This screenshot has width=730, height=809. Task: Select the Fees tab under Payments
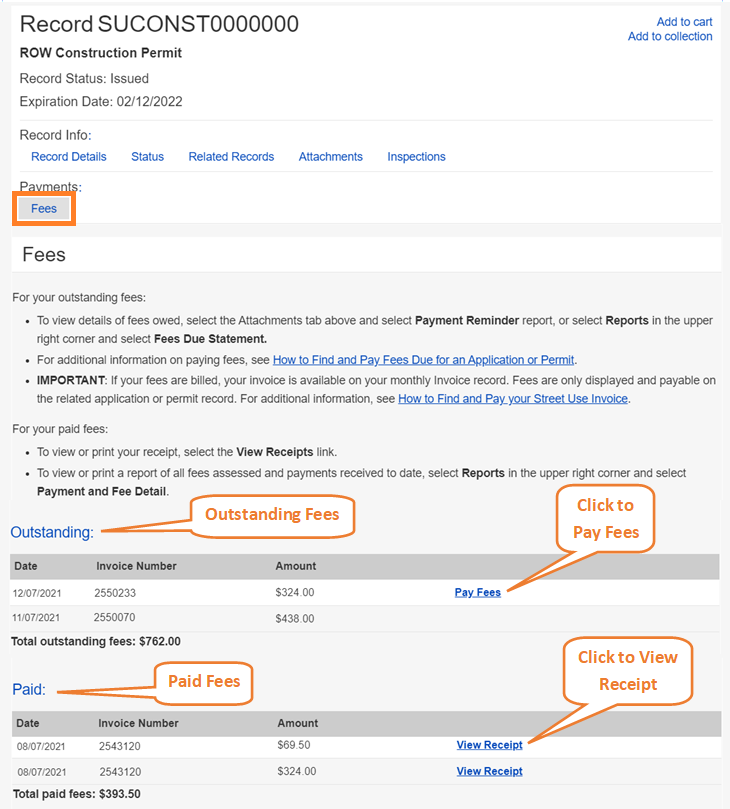pos(44,209)
